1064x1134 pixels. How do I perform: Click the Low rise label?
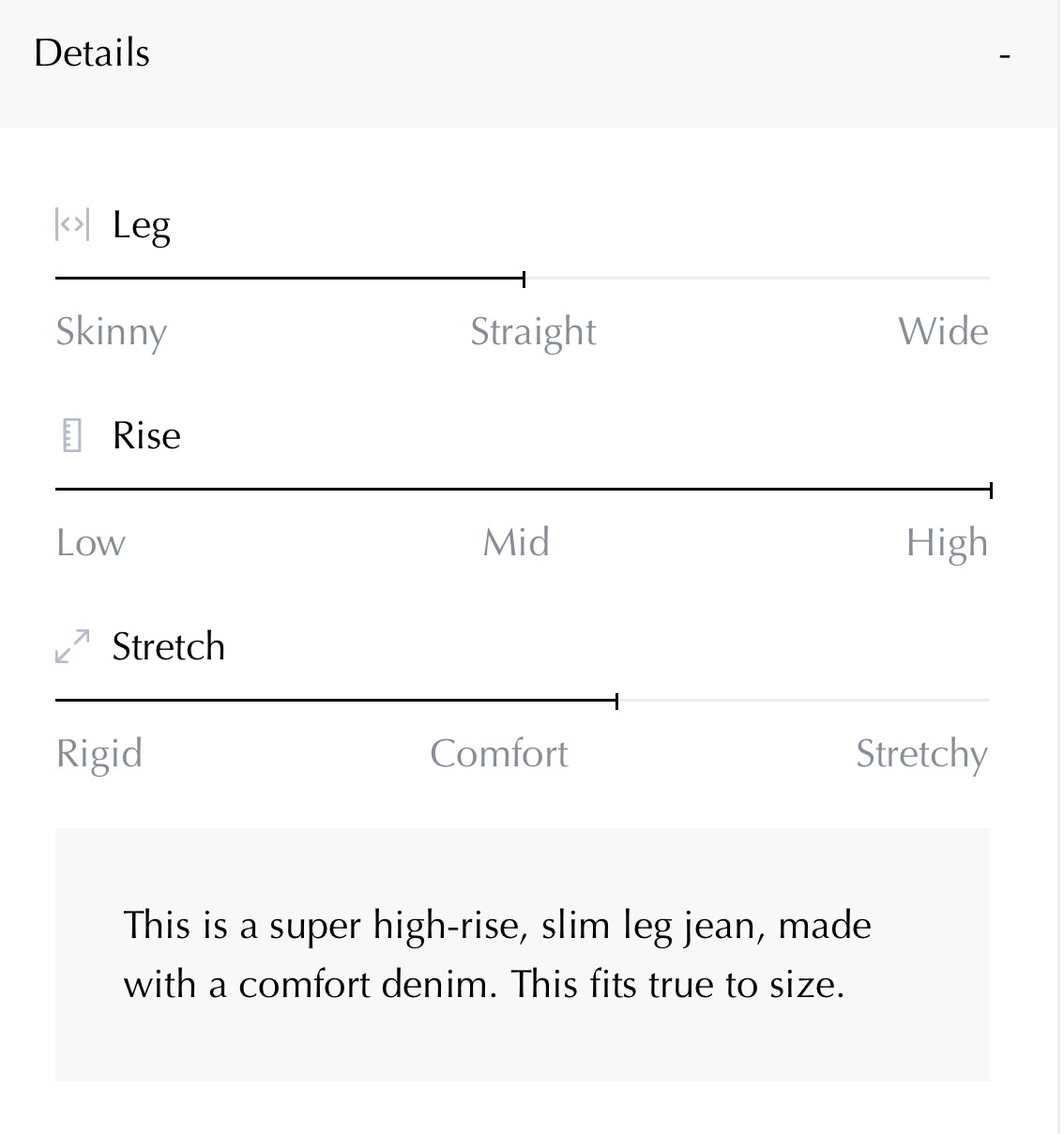[x=91, y=543]
